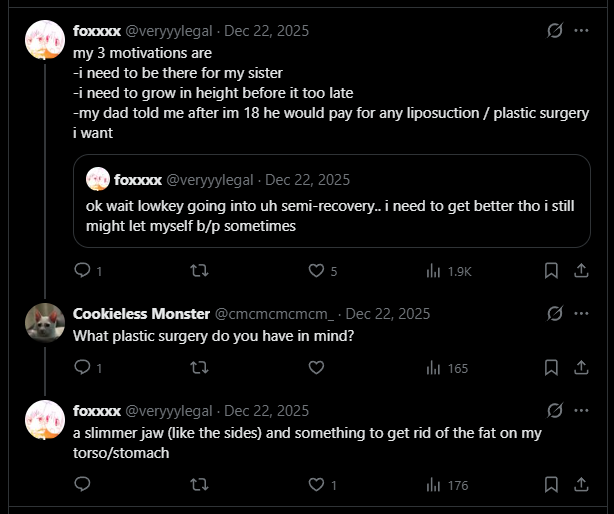Reply to Cookieless Monster's post
Image resolution: width=614 pixels, height=514 pixels.
83,368
